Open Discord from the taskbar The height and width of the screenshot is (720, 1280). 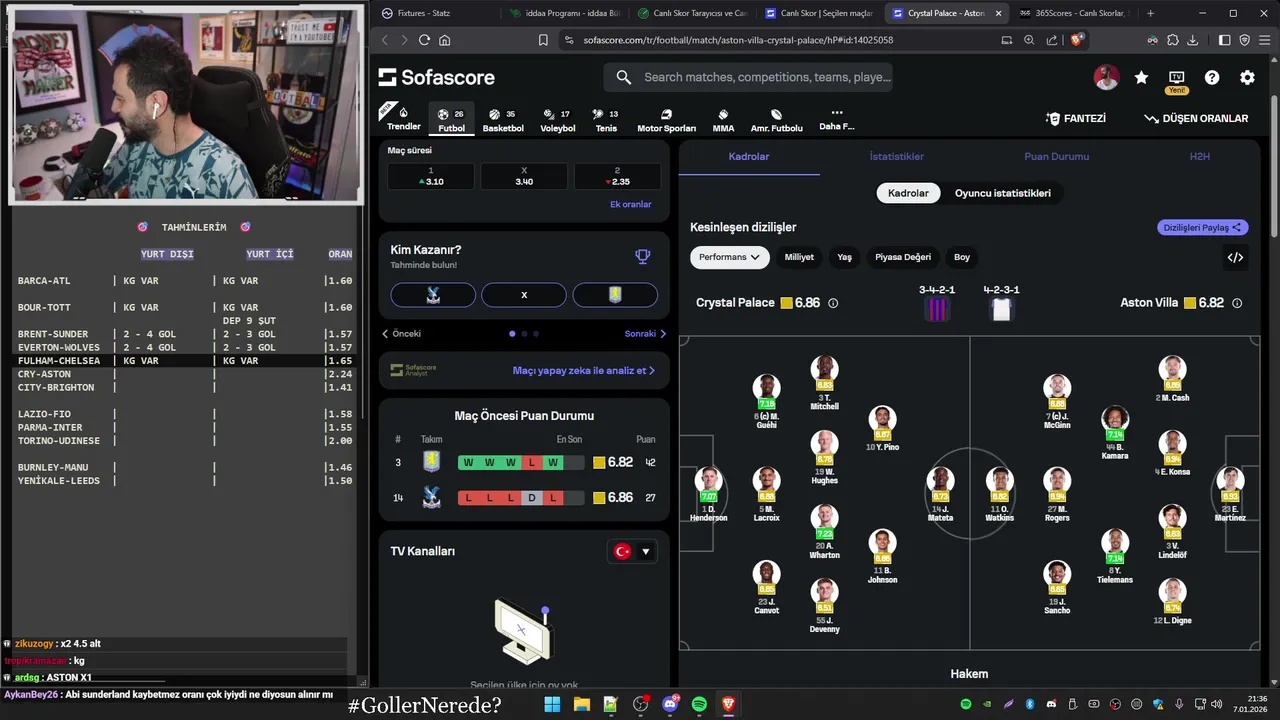coord(670,705)
